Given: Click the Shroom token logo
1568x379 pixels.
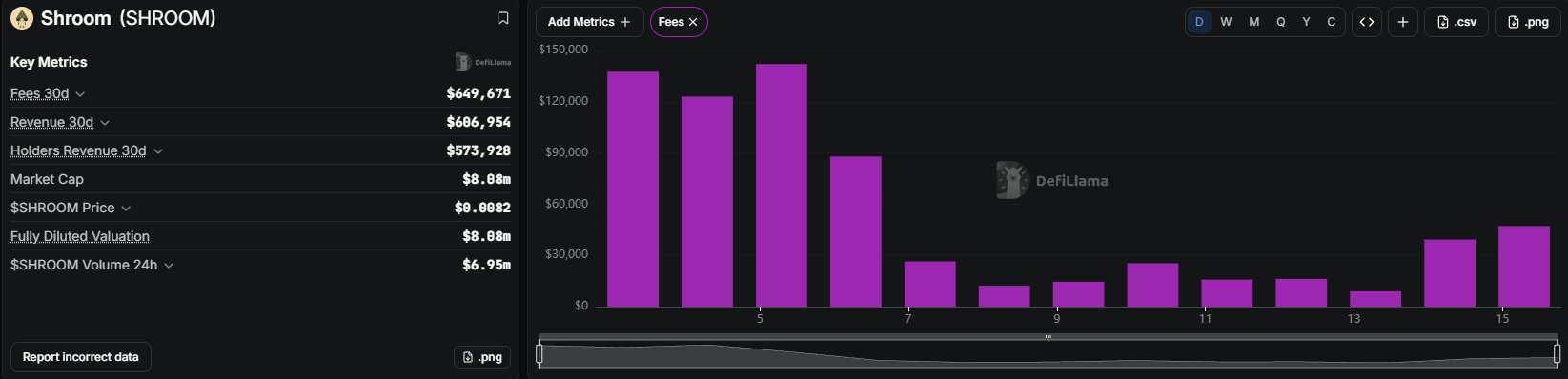Looking at the screenshot, I should pos(21,18).
